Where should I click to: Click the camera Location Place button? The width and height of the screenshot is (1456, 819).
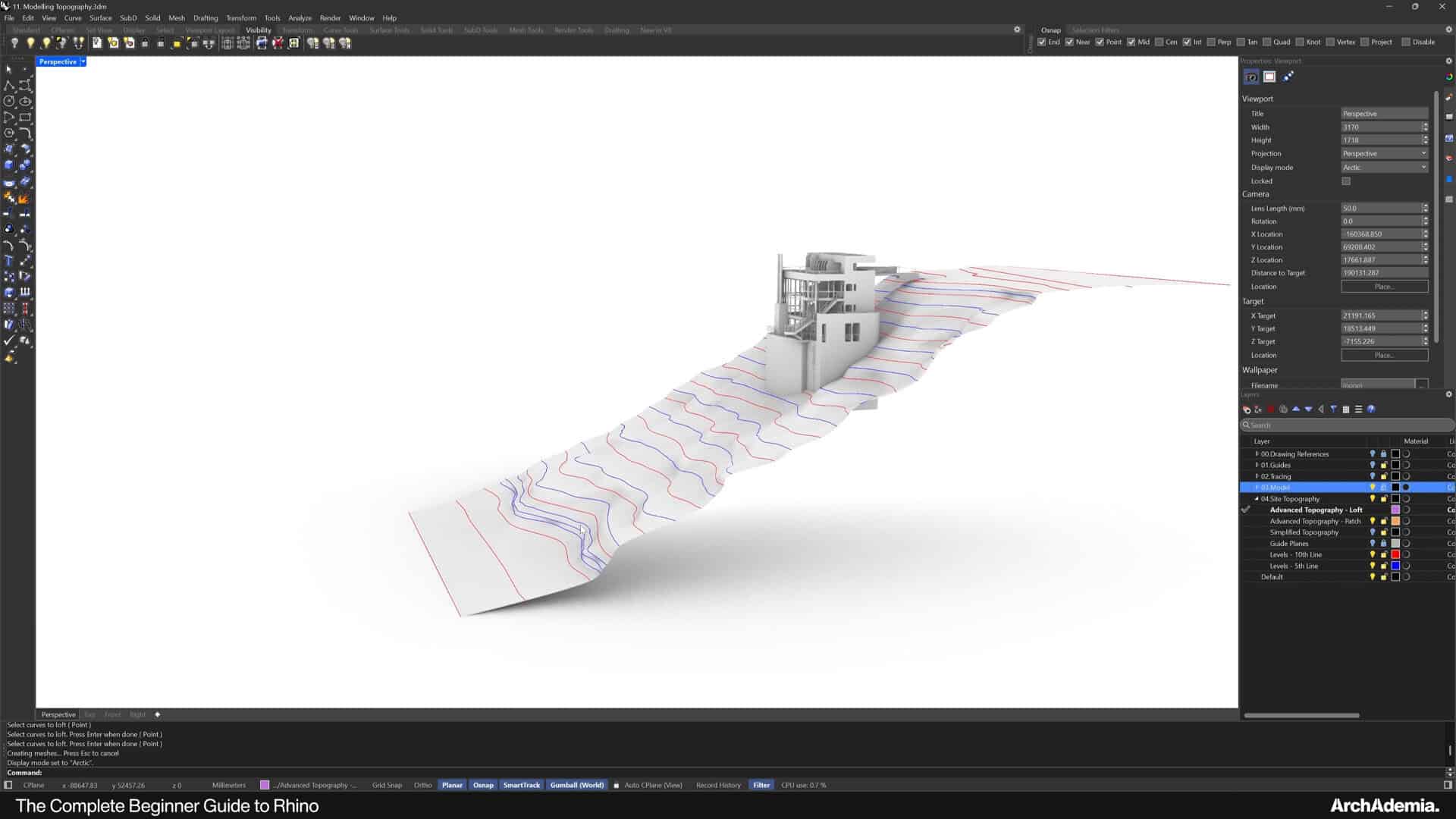coord(1384,287)
